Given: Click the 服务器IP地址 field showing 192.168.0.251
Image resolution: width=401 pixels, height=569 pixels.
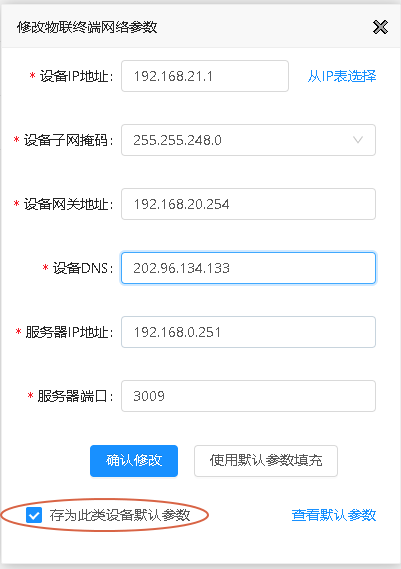Looking at the screenshot, I should pos(248,332).
